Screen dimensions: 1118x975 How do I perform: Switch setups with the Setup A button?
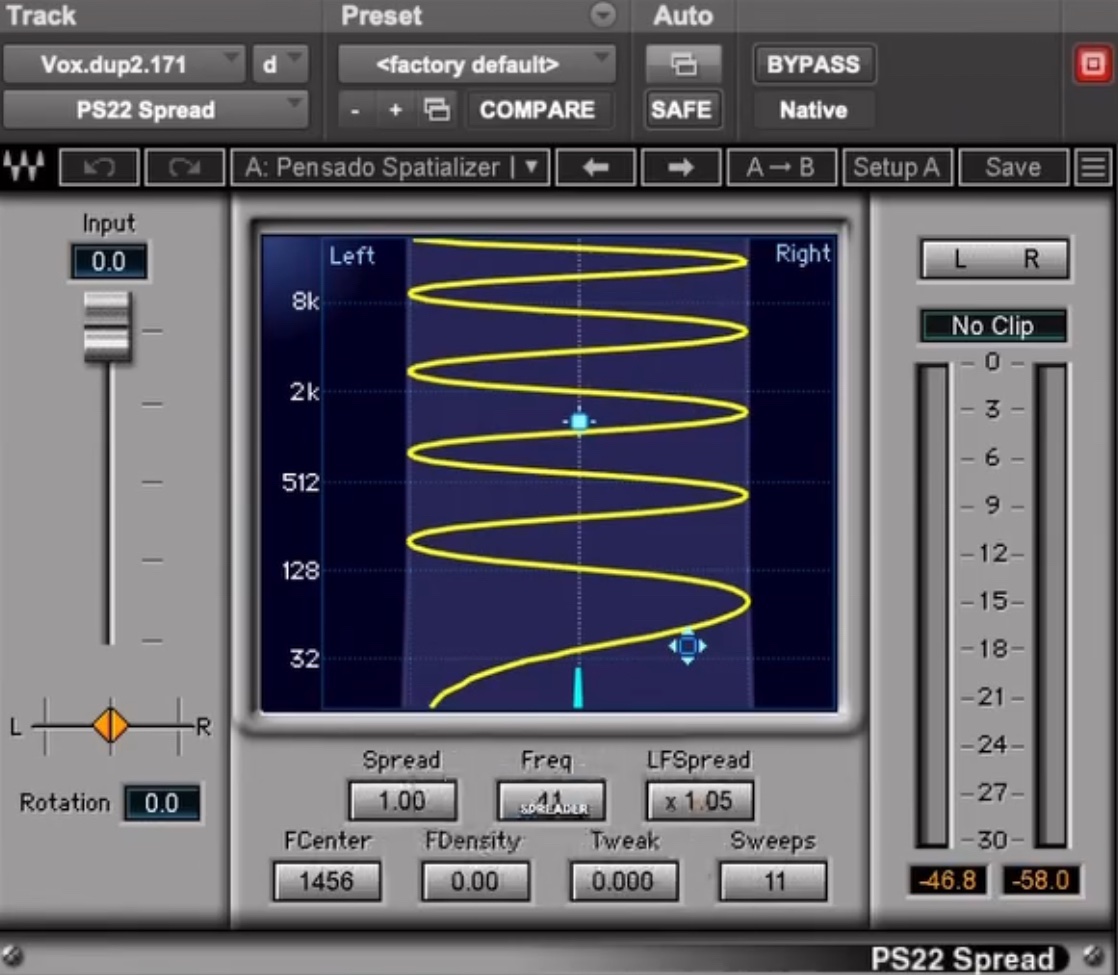(897, 168)
